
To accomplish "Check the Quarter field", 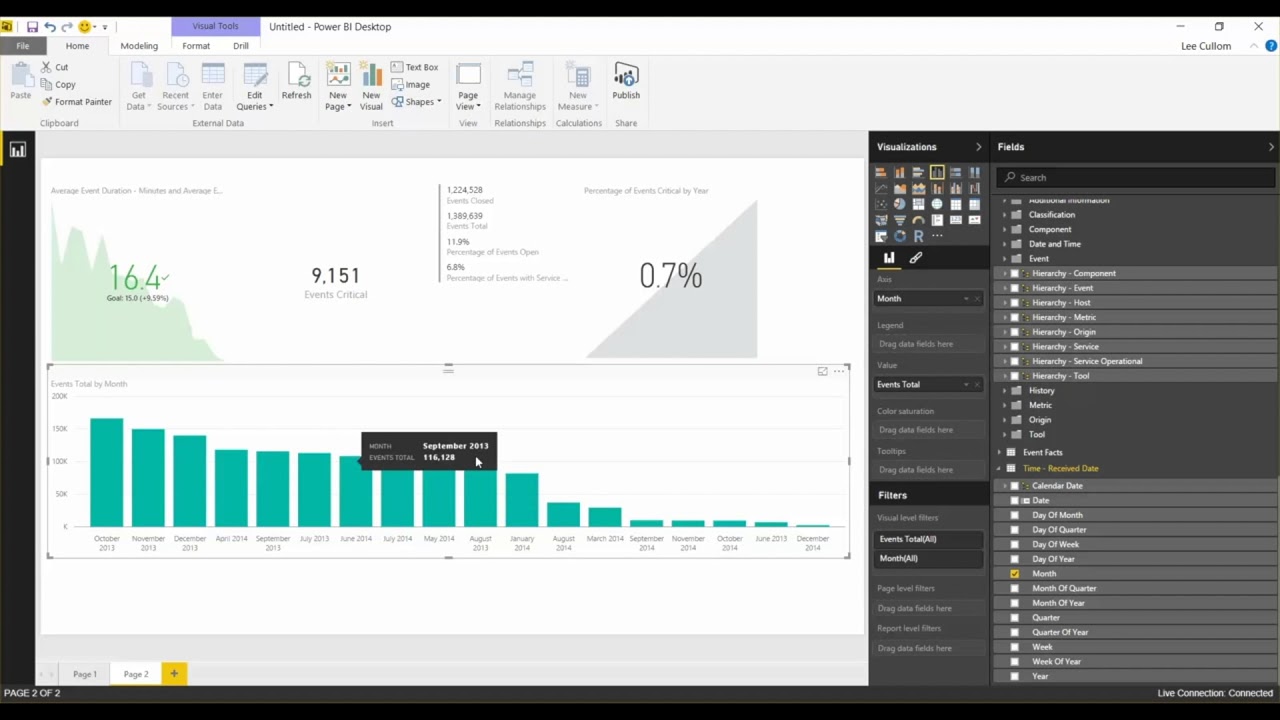I will pos(1015,618).
